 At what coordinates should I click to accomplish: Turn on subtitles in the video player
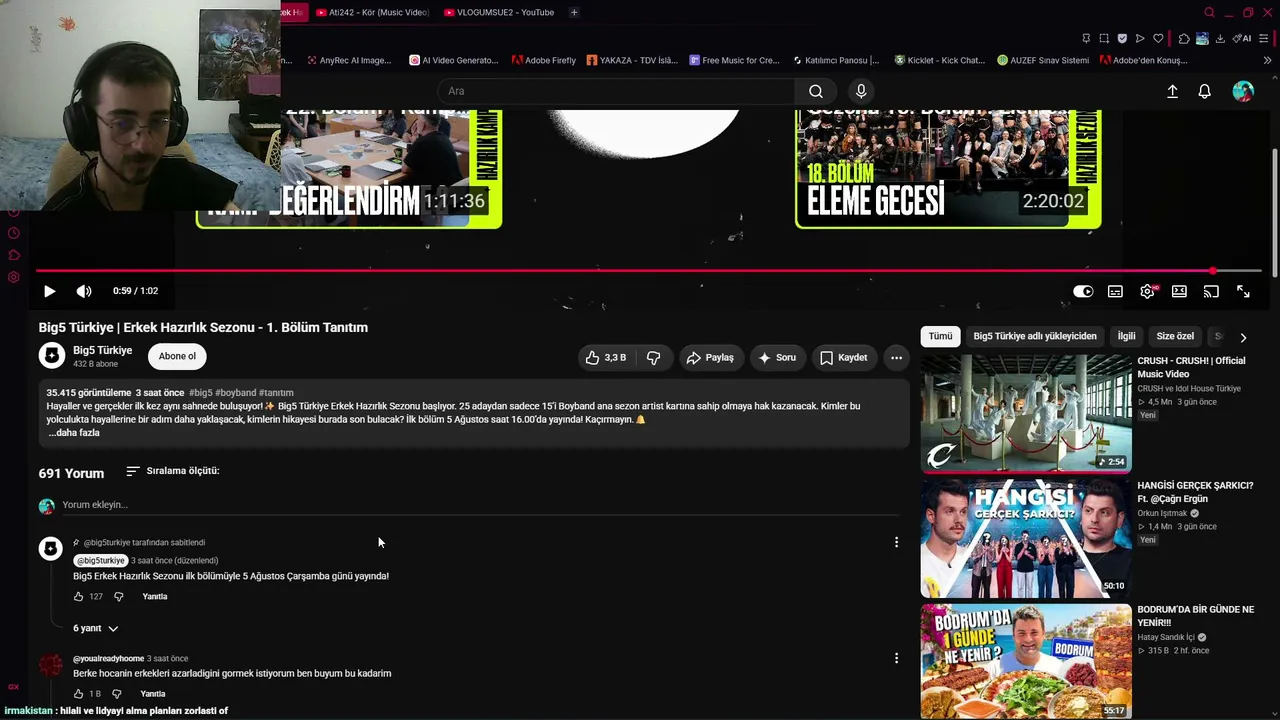tap(1115, 291)
